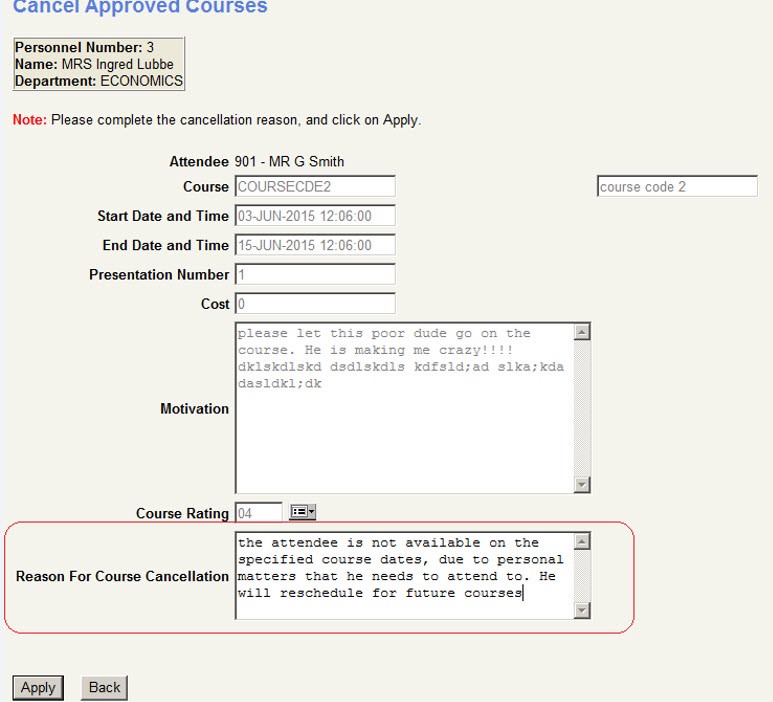773x702 pixels.
Task: Click the cancellation reason scroll down arrow
Action: click(x=583, y=610)
